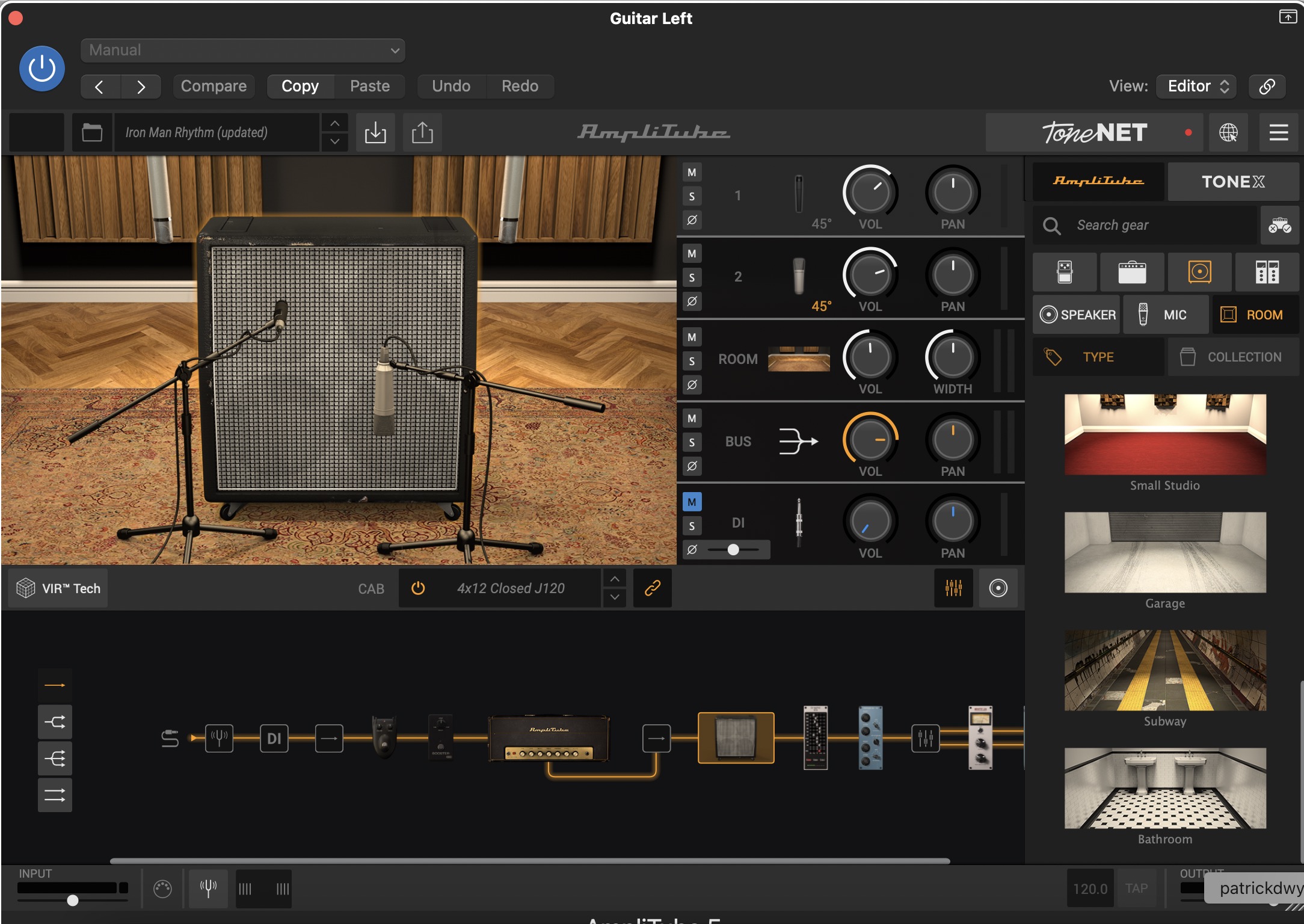Toggle the CAB power button
Screen dimensions: 1304x924
(418, 588)
